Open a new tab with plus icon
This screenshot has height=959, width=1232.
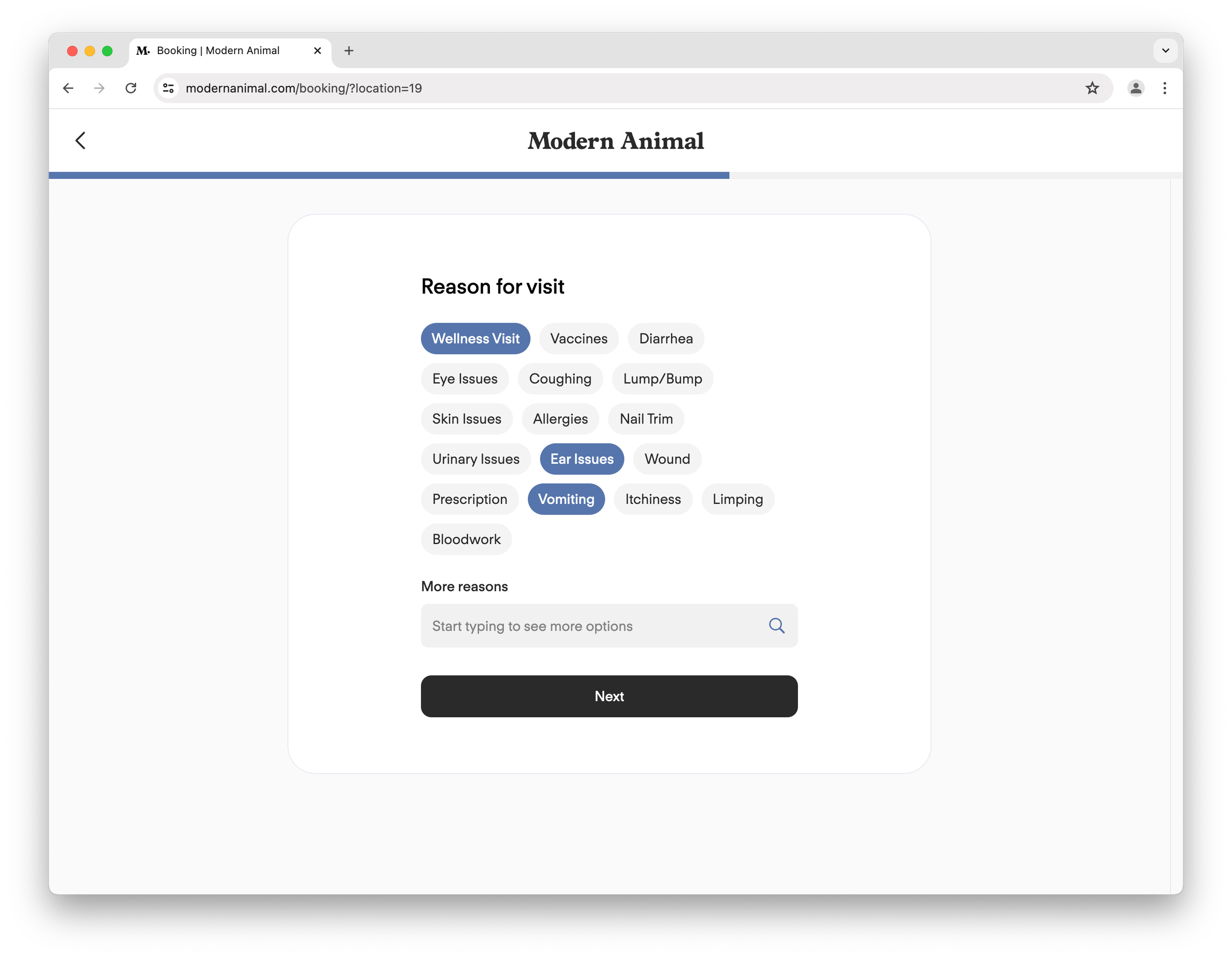click(x=349, y=51)
